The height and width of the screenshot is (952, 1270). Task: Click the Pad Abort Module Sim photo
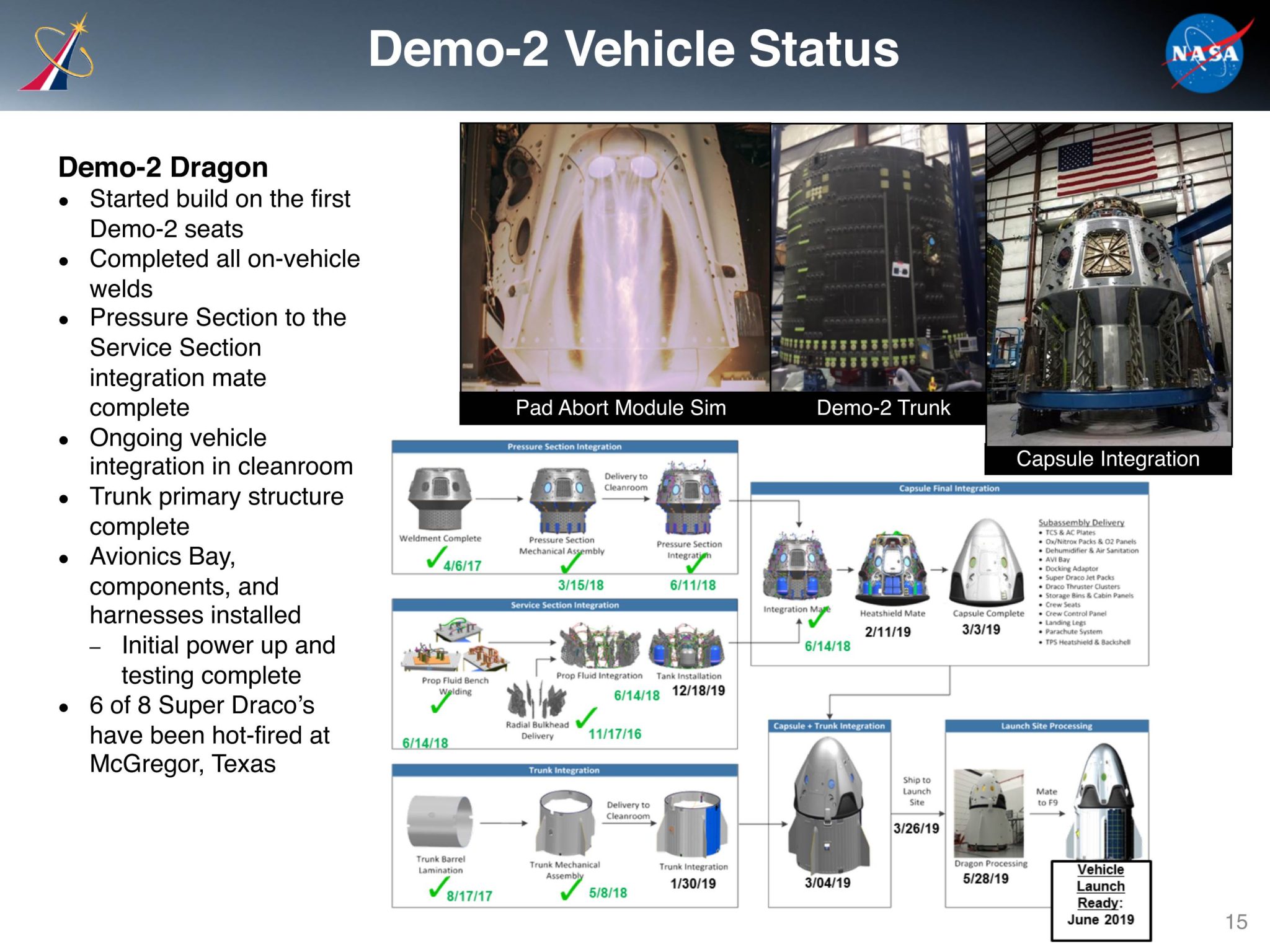pos(615,257)
